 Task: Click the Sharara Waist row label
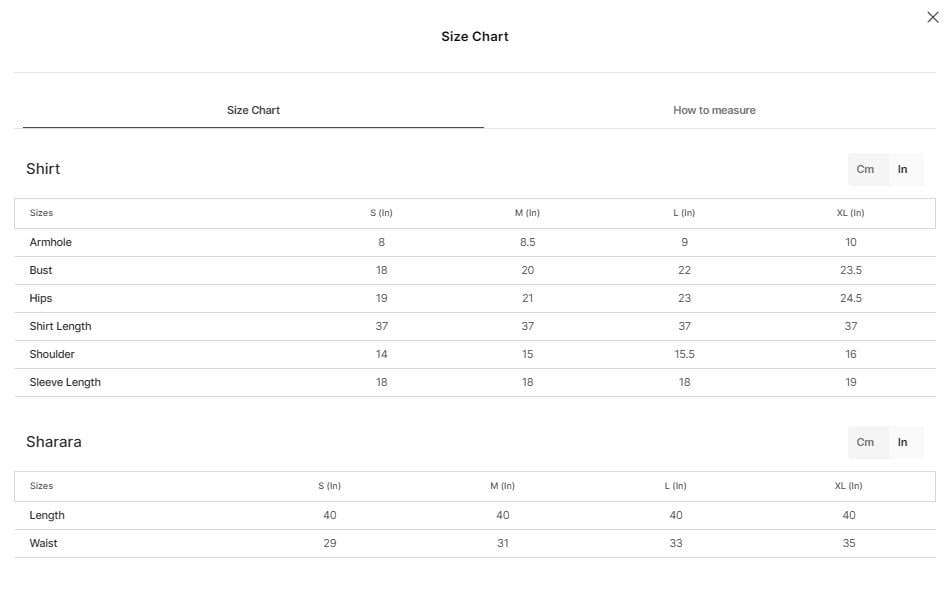coord(43,543)
